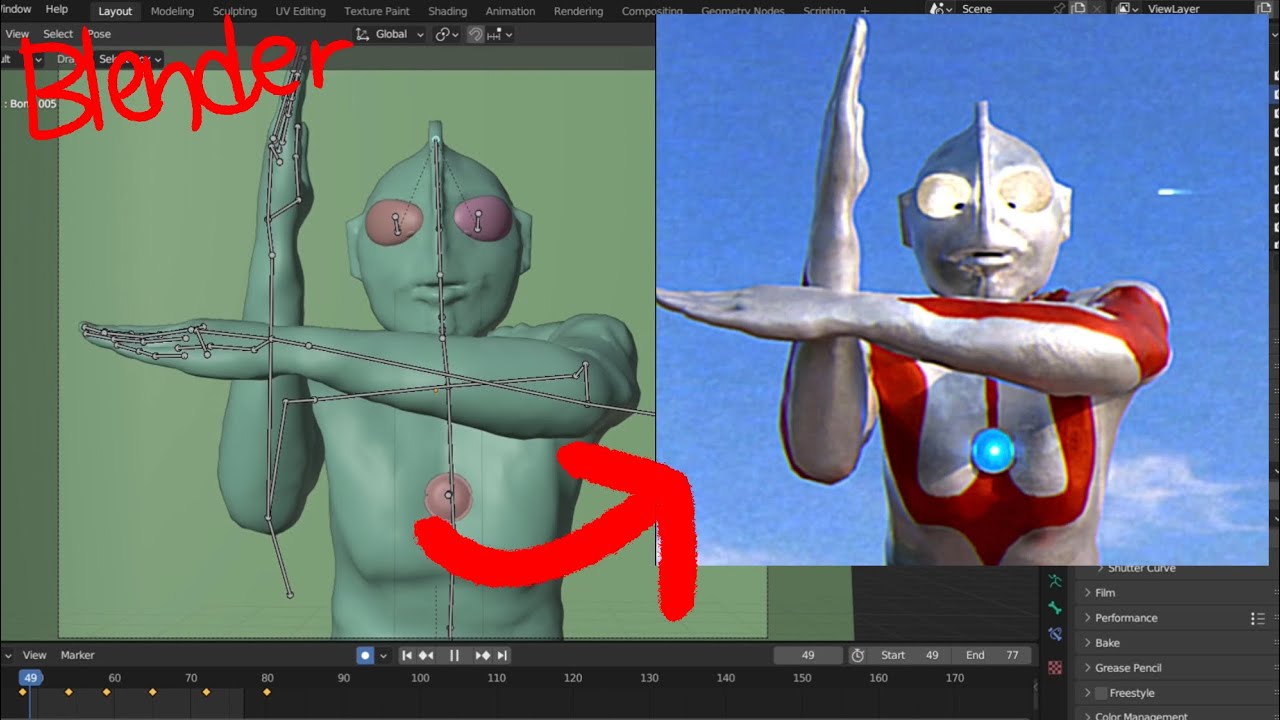The width and height of the screenshot is (1280, 720).
Task: Open the snap element options dropdown
Action: [500, 34]
